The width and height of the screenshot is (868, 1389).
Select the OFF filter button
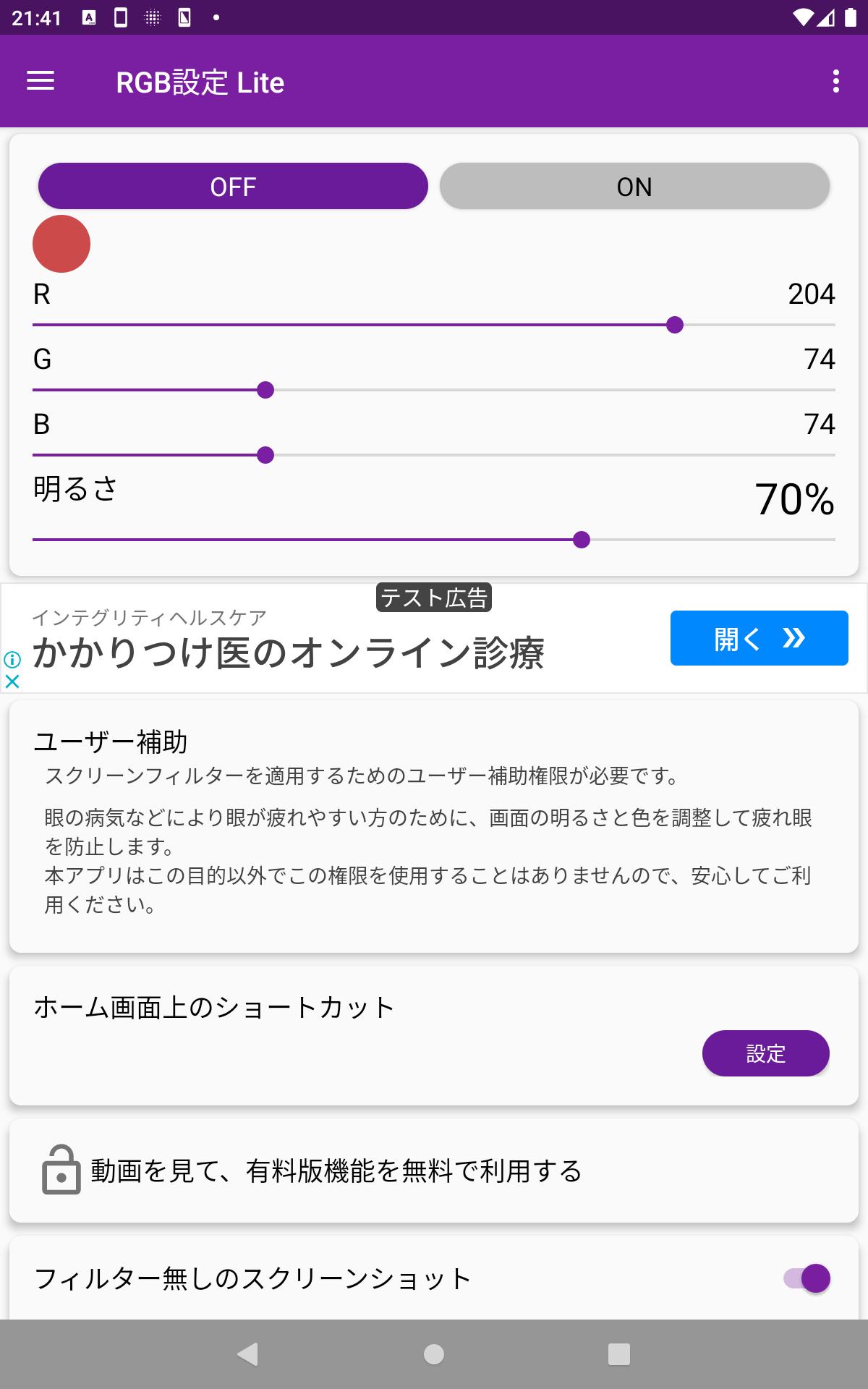coord(233,186)
